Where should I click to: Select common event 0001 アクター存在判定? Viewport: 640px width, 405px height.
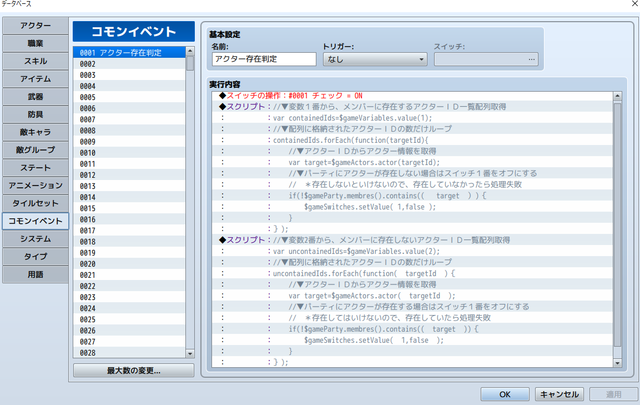click(129, 53)
